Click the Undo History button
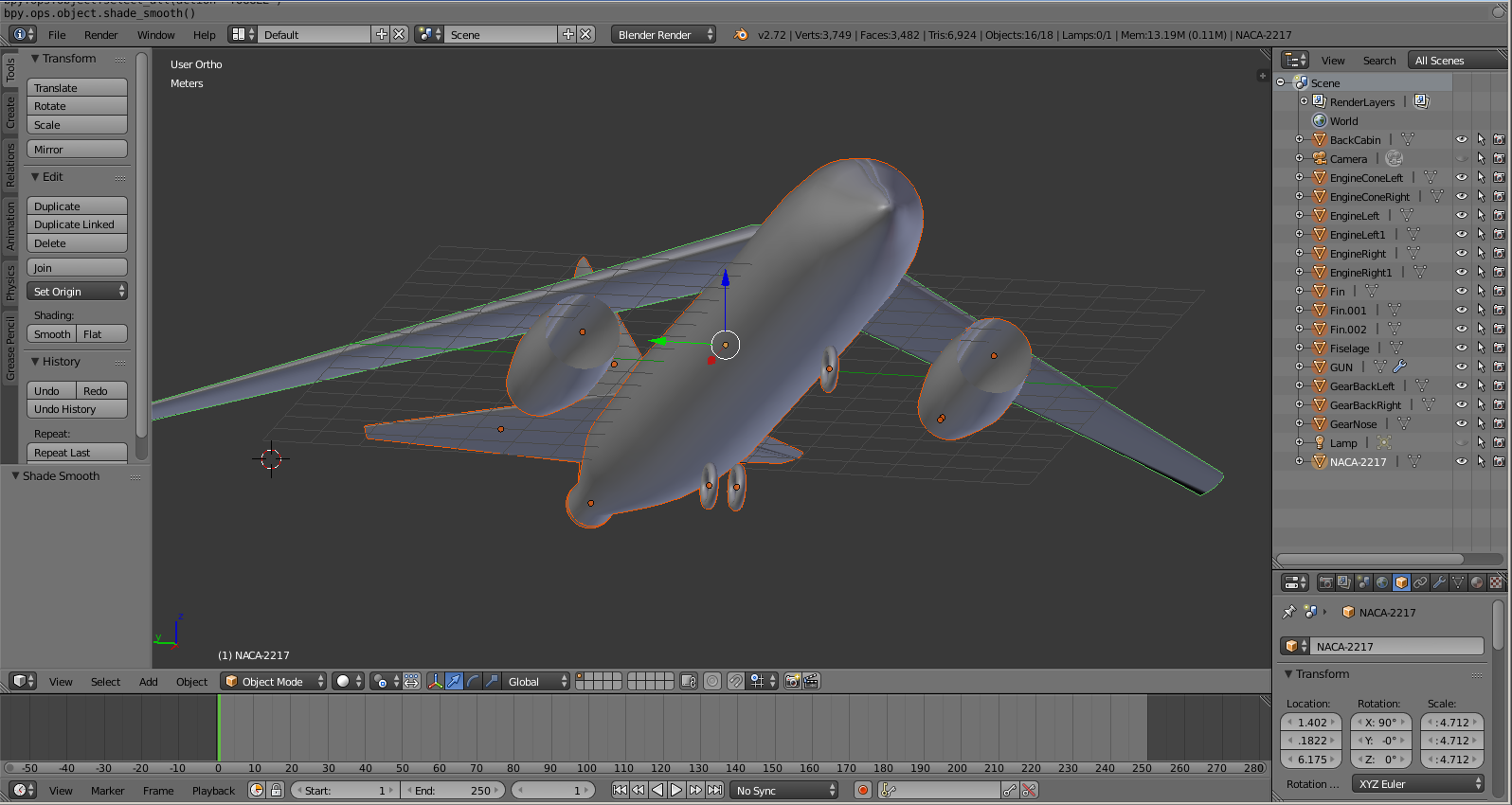This screenshot has width=1512, height=805. point(77,409)
